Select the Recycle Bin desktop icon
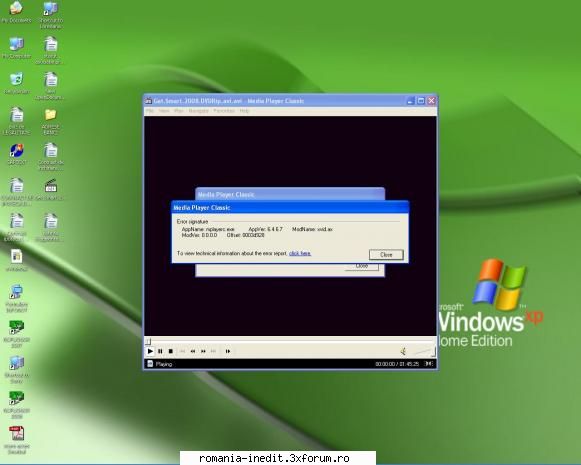Viewport: 581px width, 465px height. 16,83
